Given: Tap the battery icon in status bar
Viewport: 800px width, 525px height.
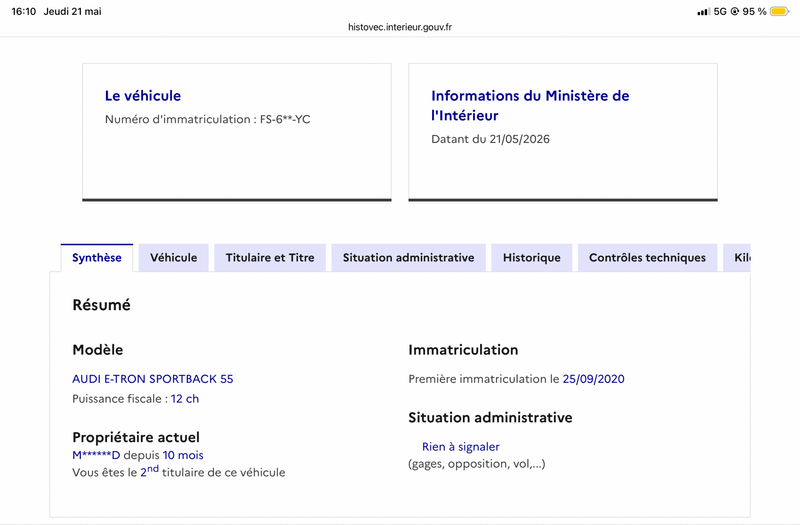Looking at the screenshot, I should [x=780, y=11].
